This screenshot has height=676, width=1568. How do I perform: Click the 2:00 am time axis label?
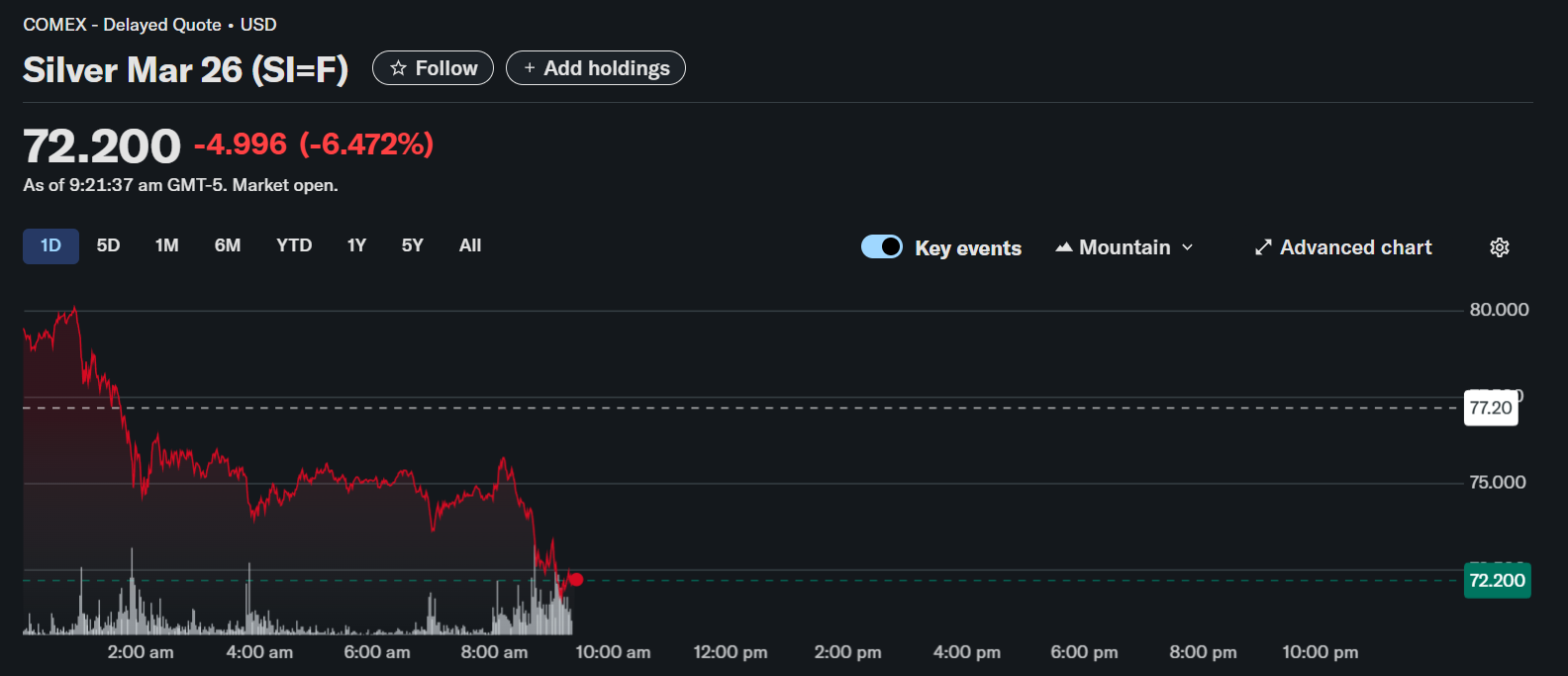point(141,652)
